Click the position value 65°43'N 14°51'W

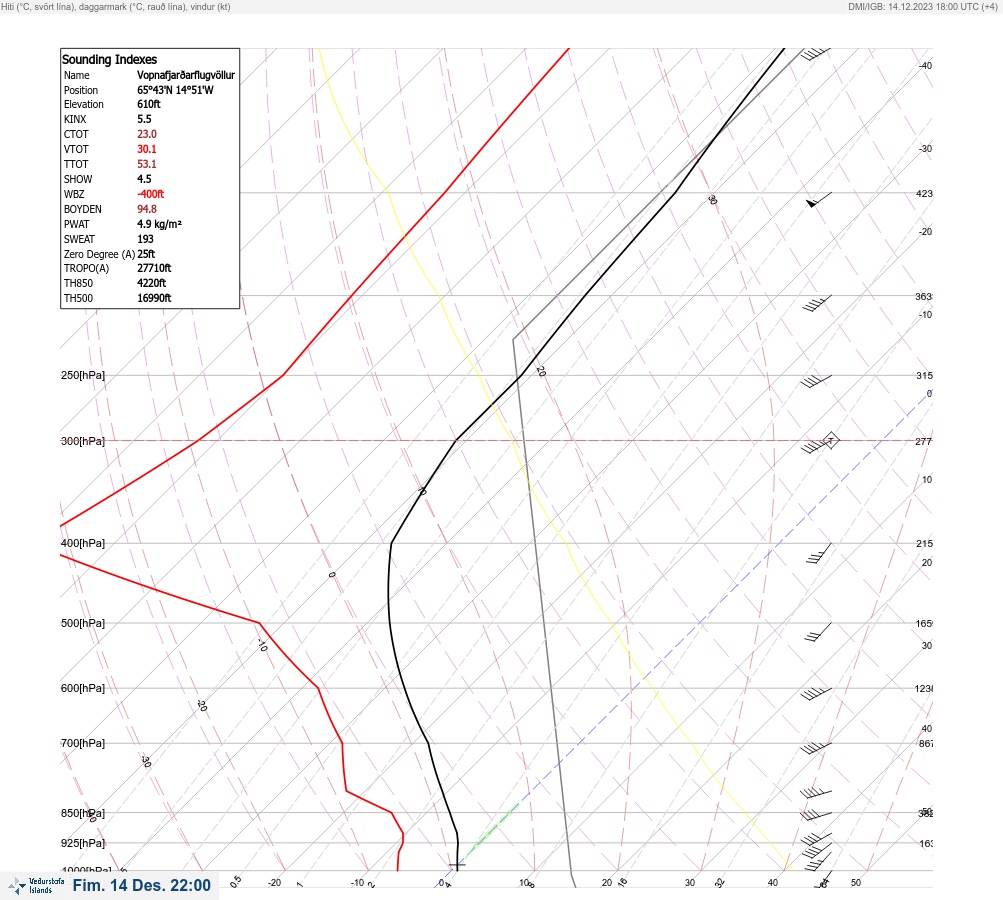click(x=175, y=90)
